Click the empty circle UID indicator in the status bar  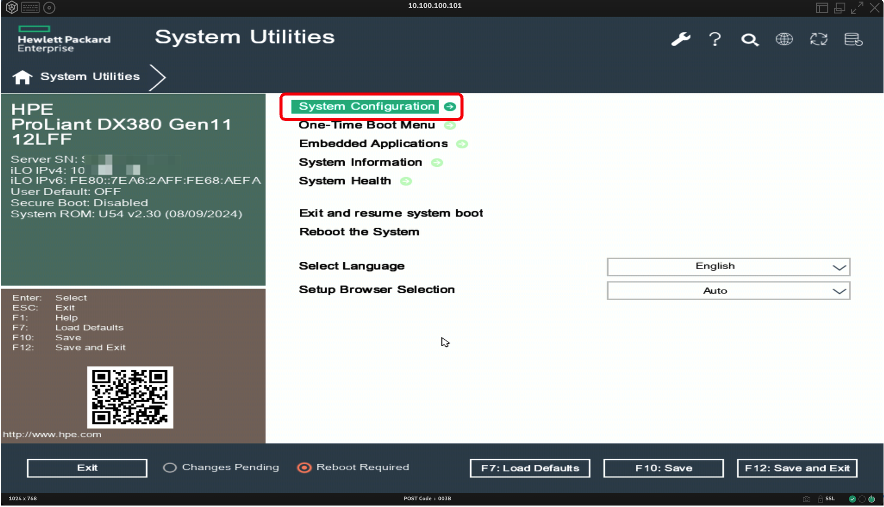click(x=862, y=499)
